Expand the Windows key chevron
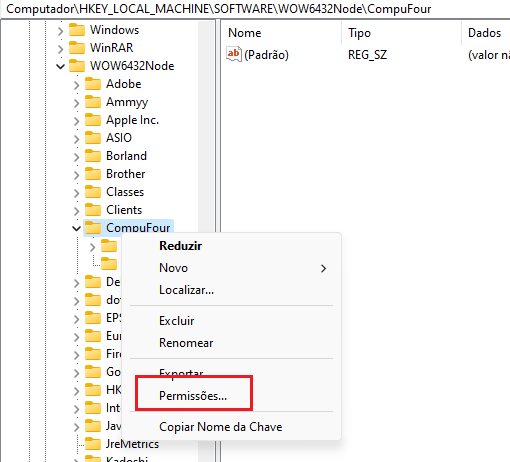This screenshot has width=510, height=462. pos(60,31)
